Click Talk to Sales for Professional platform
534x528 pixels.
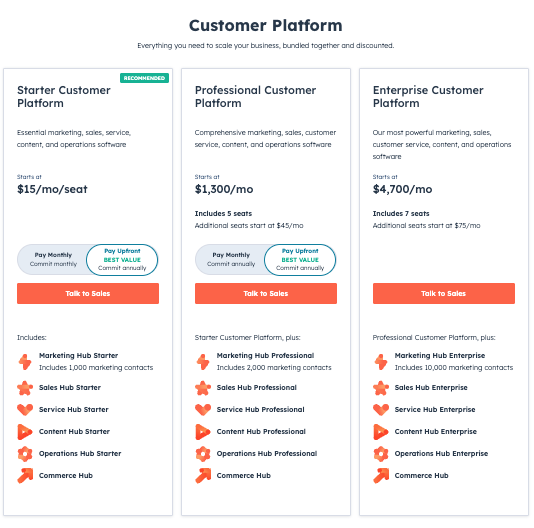[x=266, y=293]
